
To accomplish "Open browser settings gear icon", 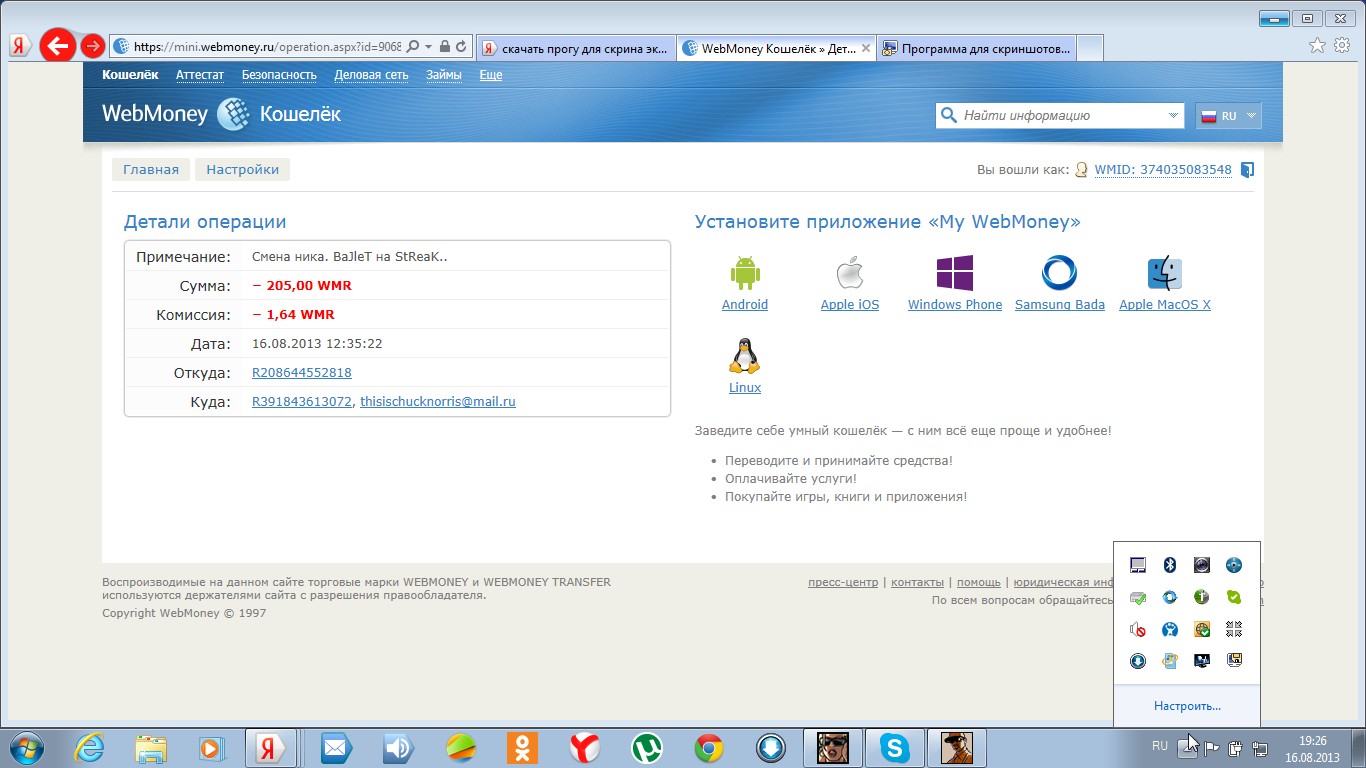I will point(1342,45).
